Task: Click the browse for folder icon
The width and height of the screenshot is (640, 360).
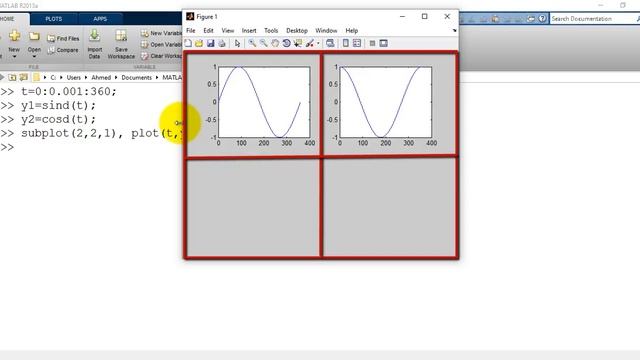Action: pyautogui.click(x=24, y=77)
